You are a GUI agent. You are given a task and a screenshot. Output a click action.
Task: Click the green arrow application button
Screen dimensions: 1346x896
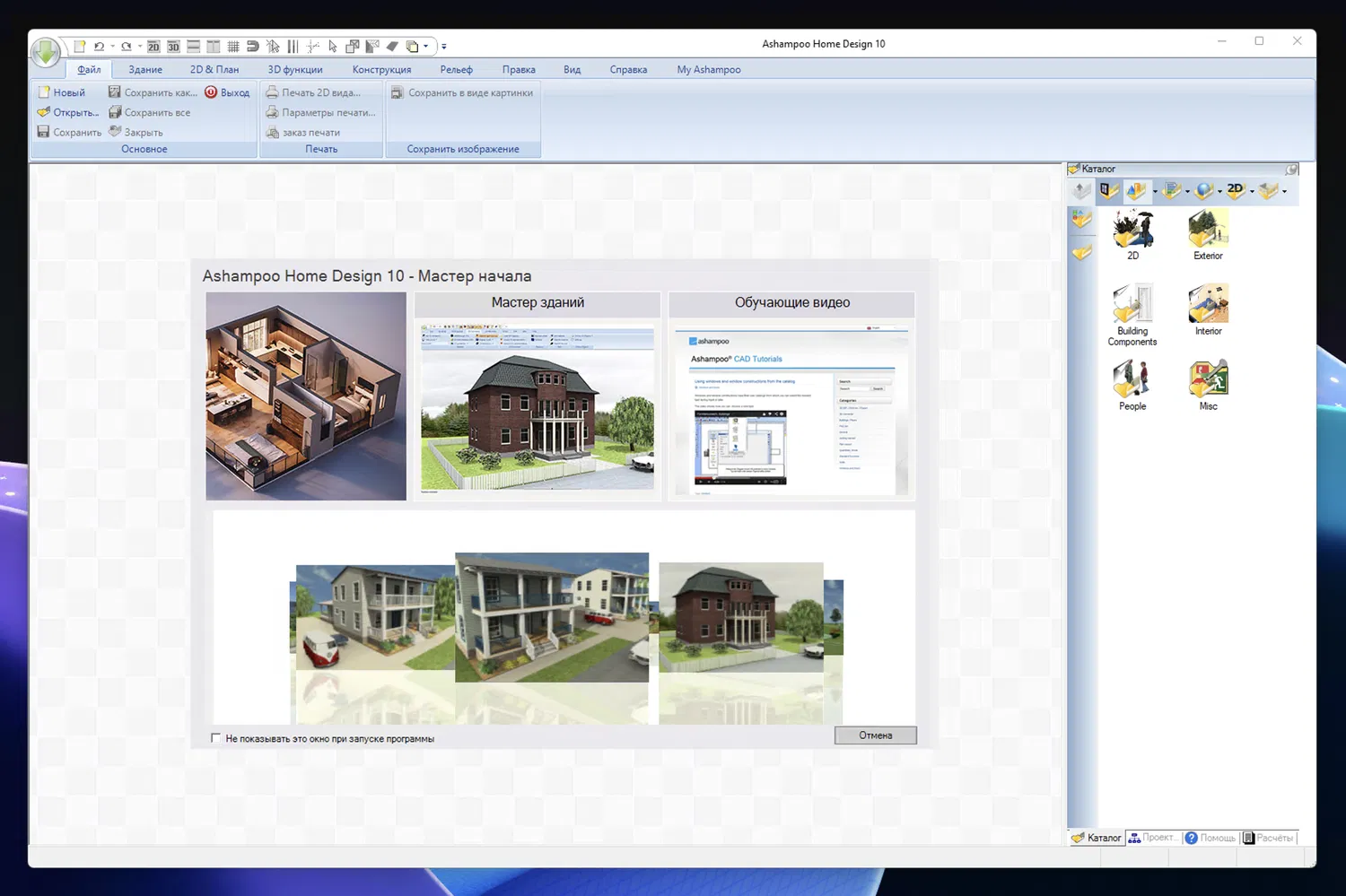tap(46, 53)
